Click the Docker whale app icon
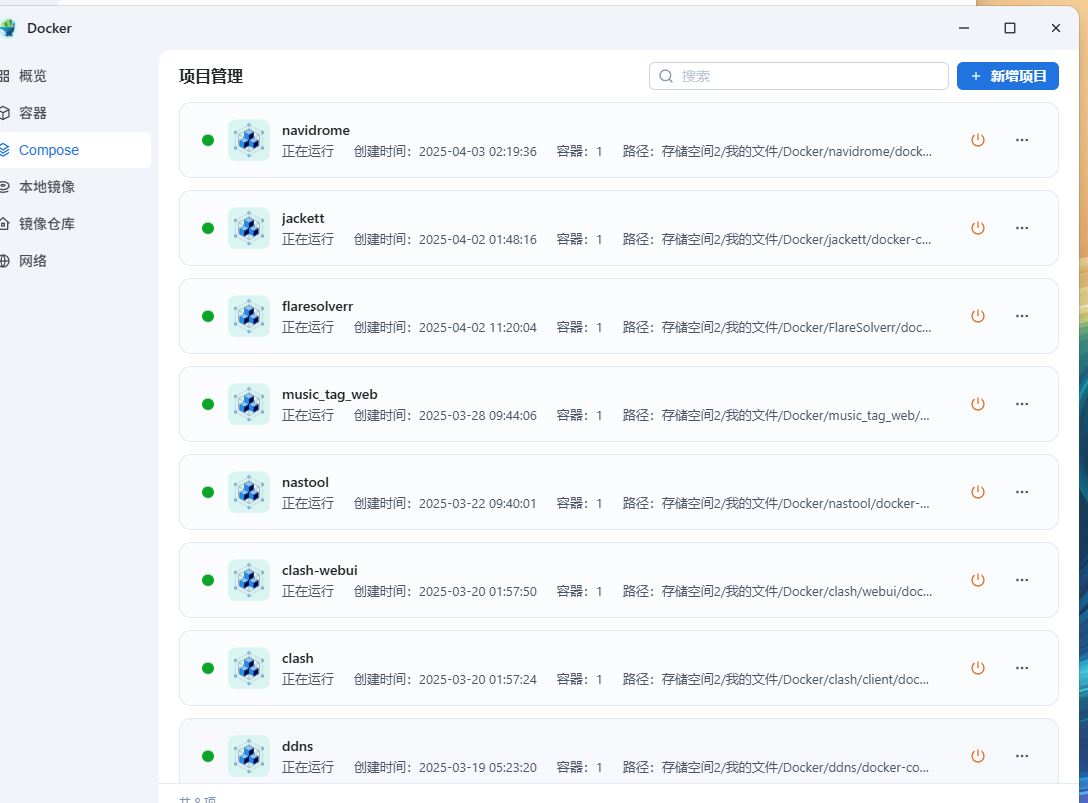The width and height of the screenshot is (1088, 803). tap(8, 28)
